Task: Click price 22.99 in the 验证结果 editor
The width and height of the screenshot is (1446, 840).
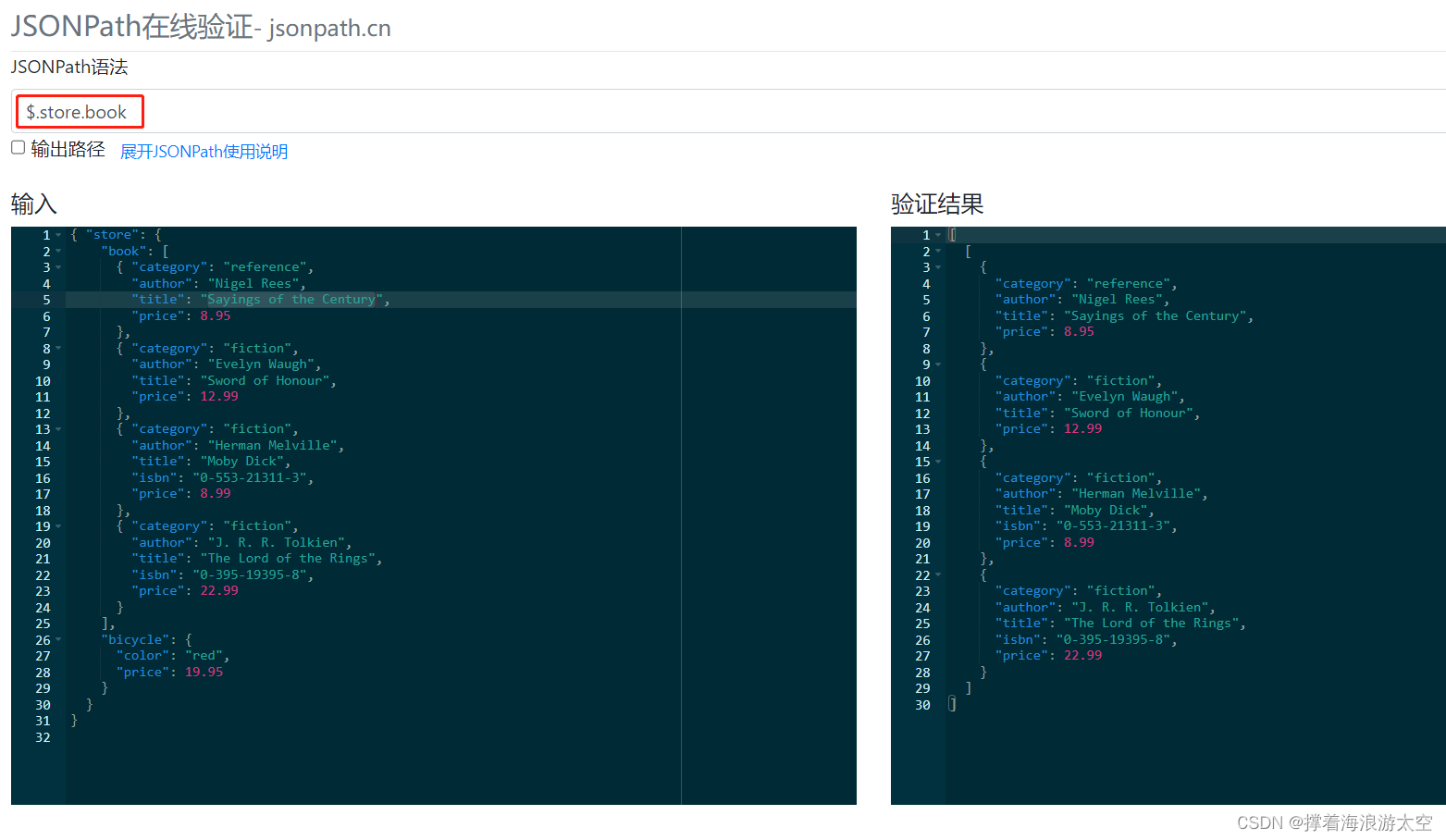Action: point(1082,656)
